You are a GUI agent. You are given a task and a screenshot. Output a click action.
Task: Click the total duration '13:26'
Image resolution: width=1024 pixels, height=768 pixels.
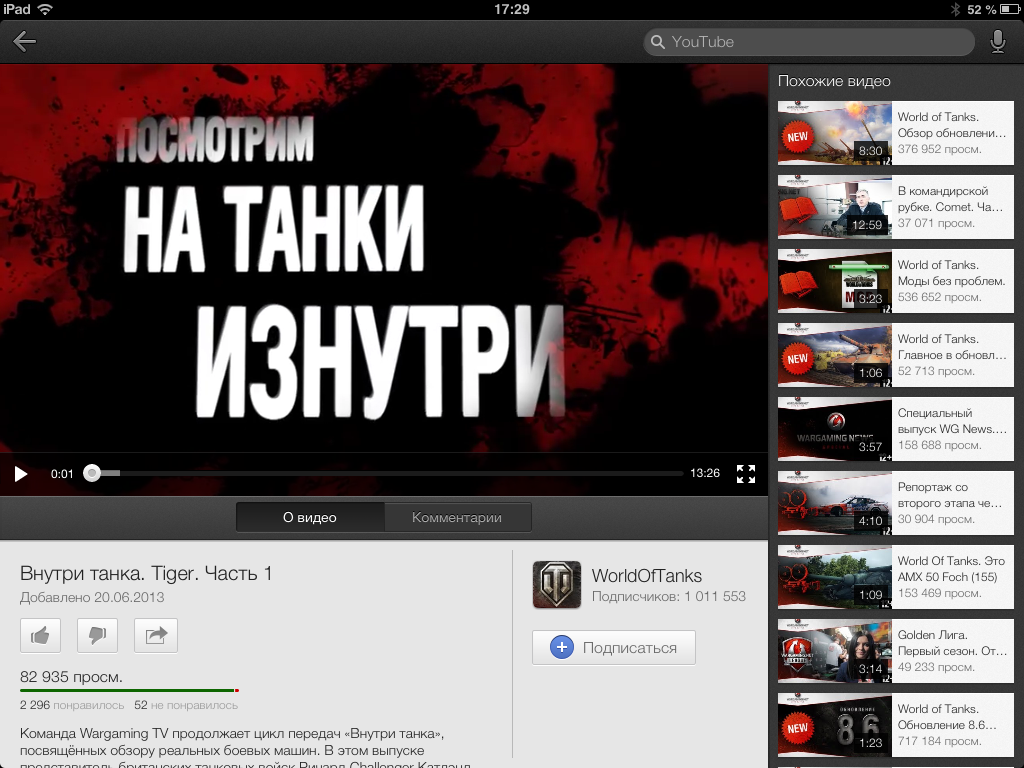tap(705, 473)
